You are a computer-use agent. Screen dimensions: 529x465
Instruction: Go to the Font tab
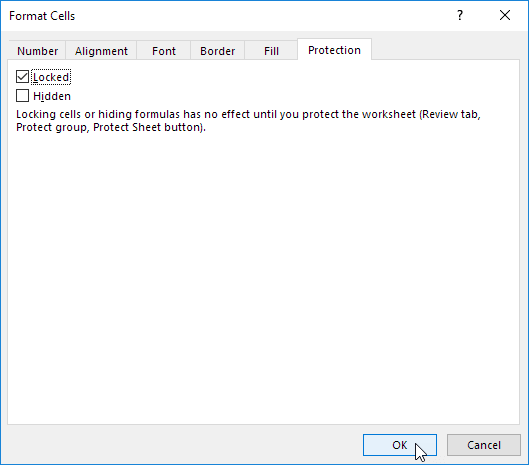click(x=164, y=51)
